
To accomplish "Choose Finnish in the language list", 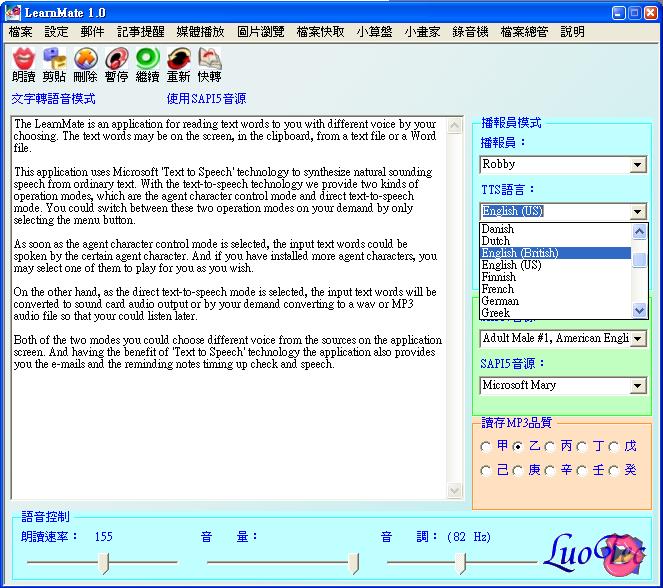I will click(x=556, y=277).
